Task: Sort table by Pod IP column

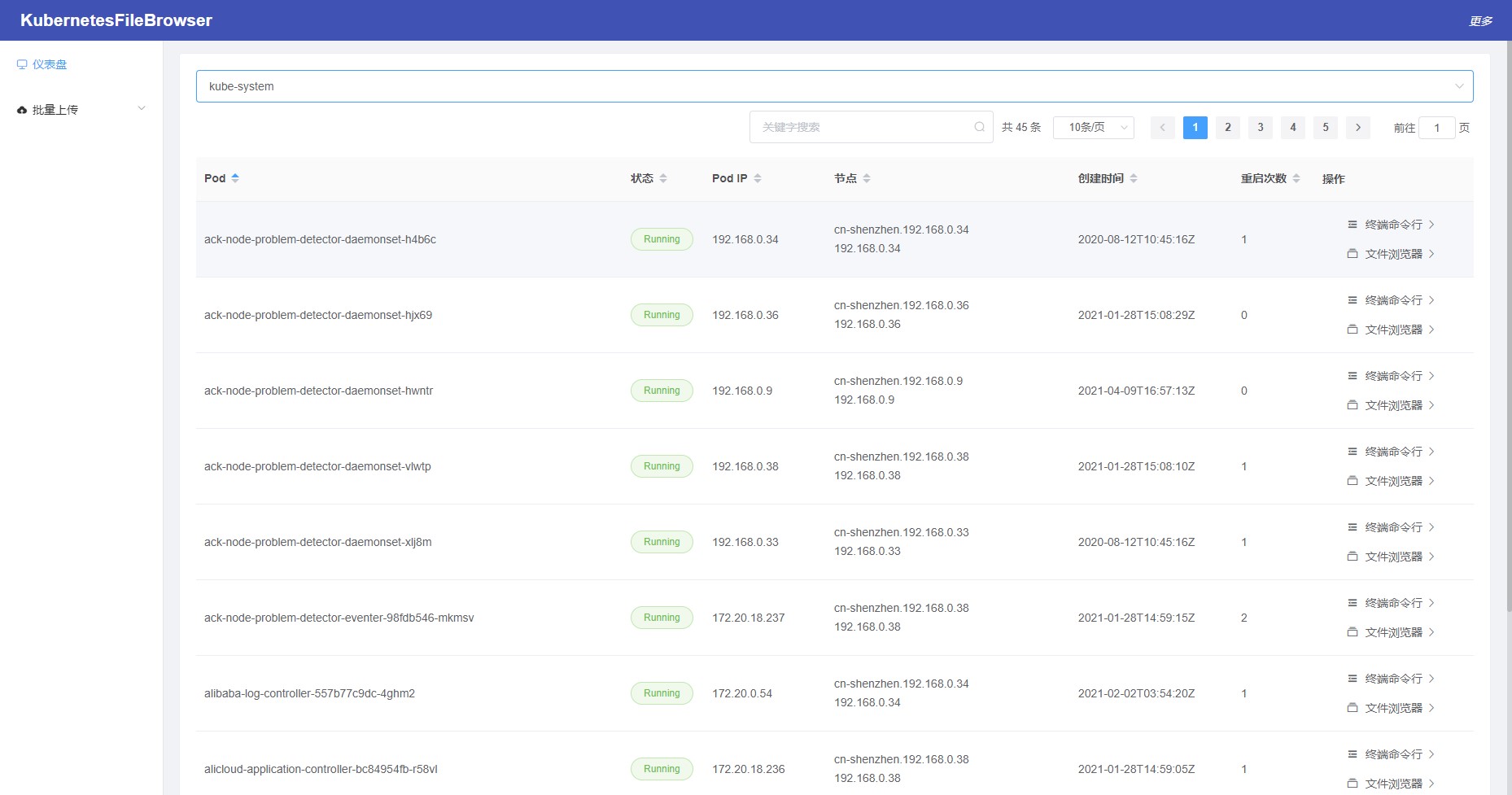Action: pyautogui.click(x=758, y=178)
